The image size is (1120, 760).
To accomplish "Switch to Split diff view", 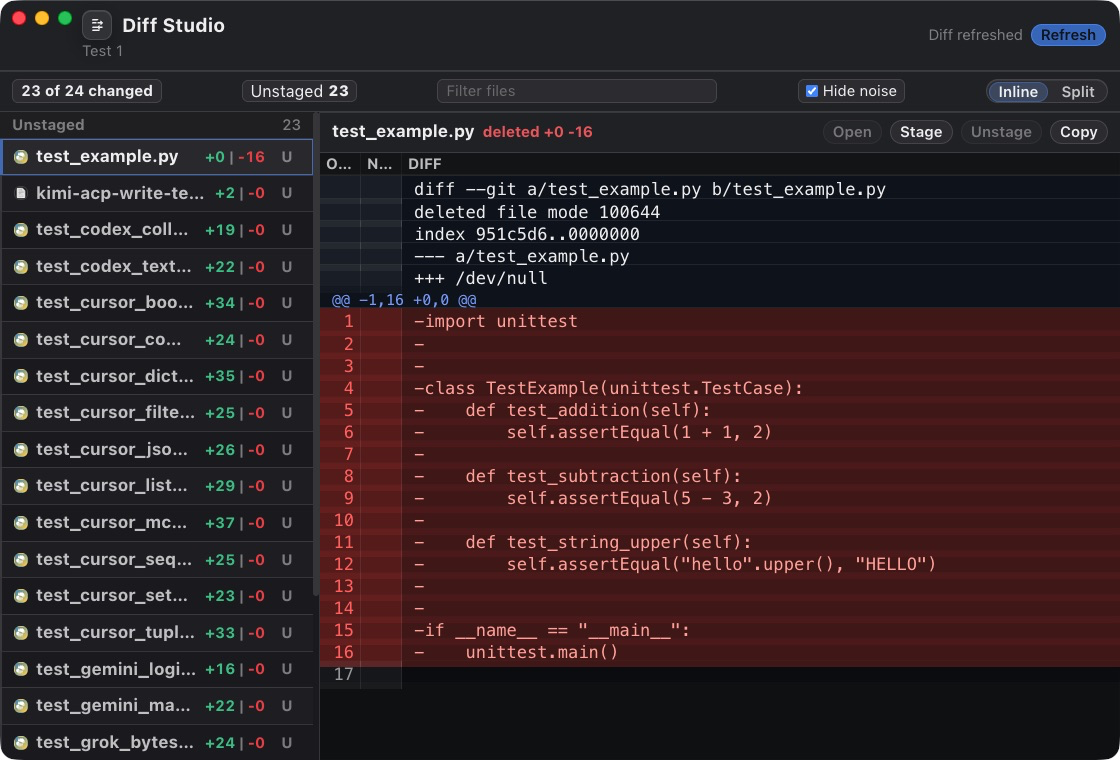I will click(1077, 91).
